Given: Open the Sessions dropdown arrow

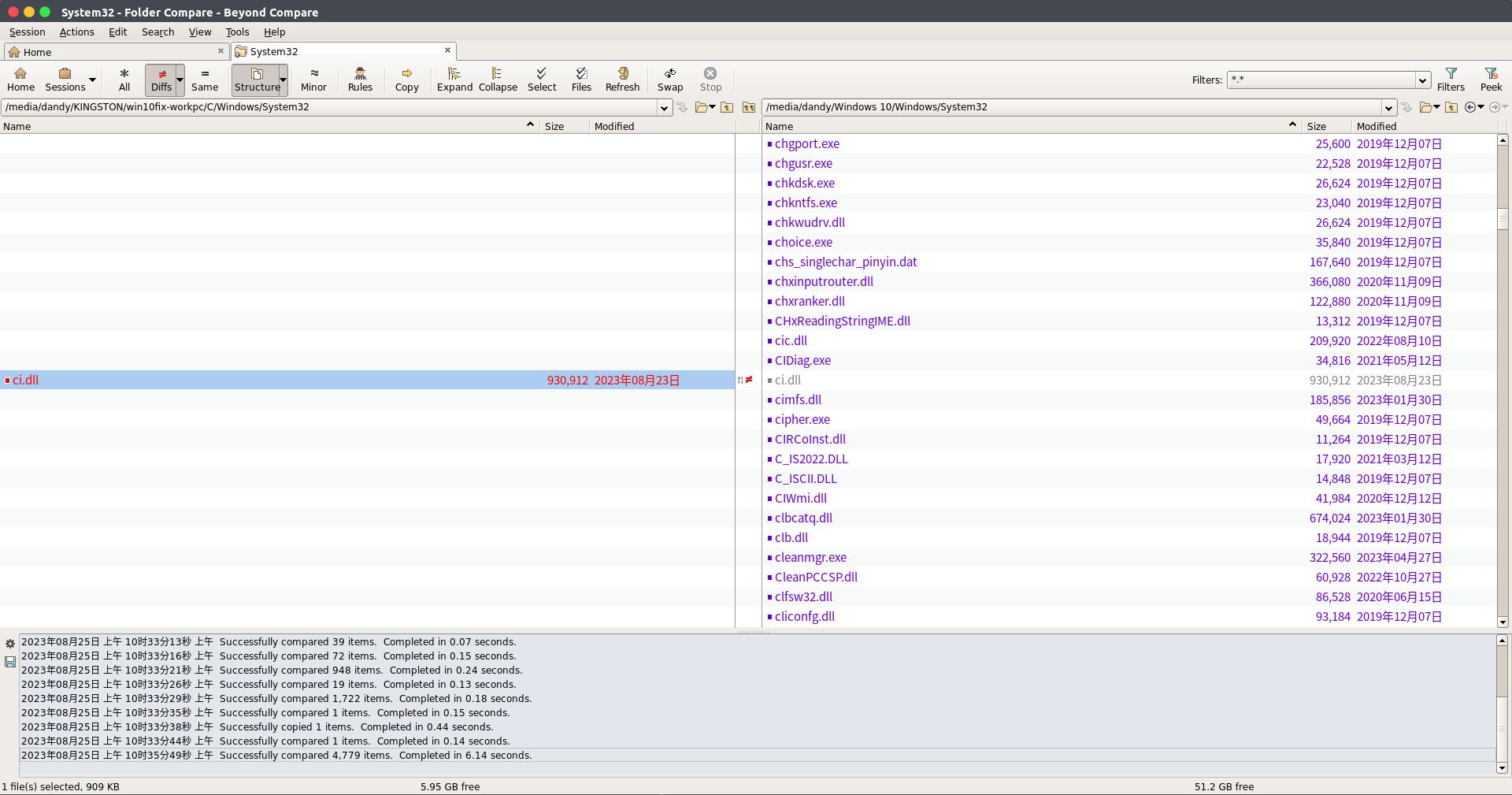Looking at the screenshot, I should [x=92, y=80].
